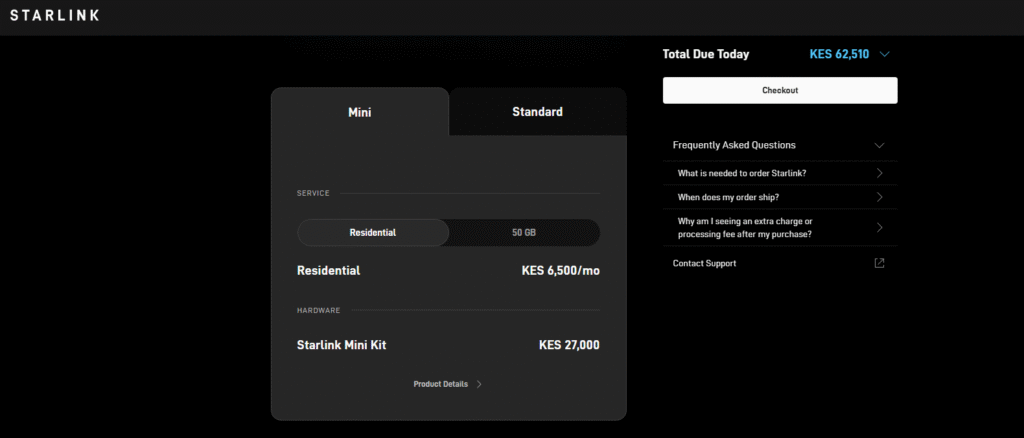Screen dimensions: 1024x438
Task: Open Product Details link
Action: 441,384
